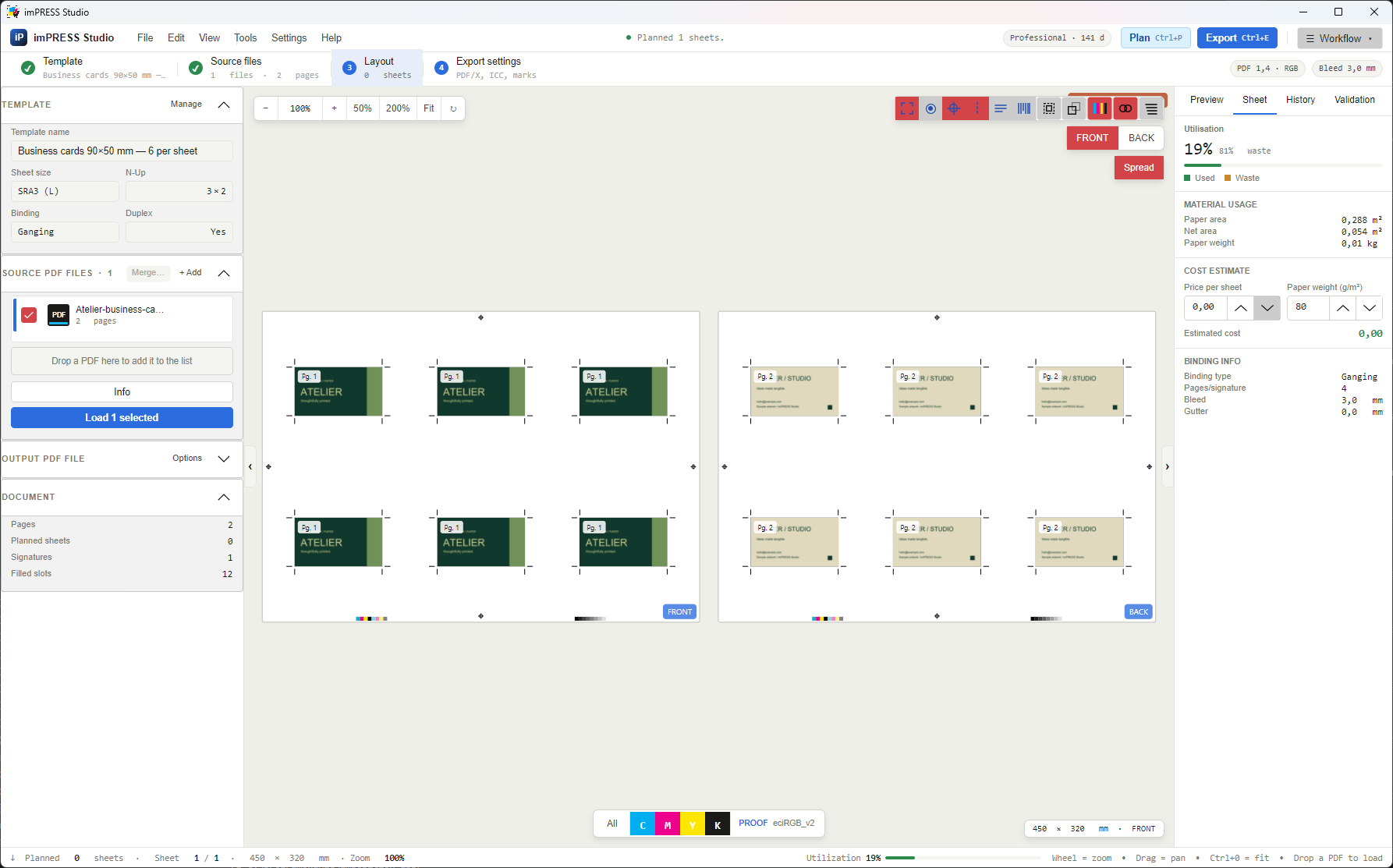Toggle the concentric circle marks icon
This screenshot has height=868, width=1393.
click(930, 108)
